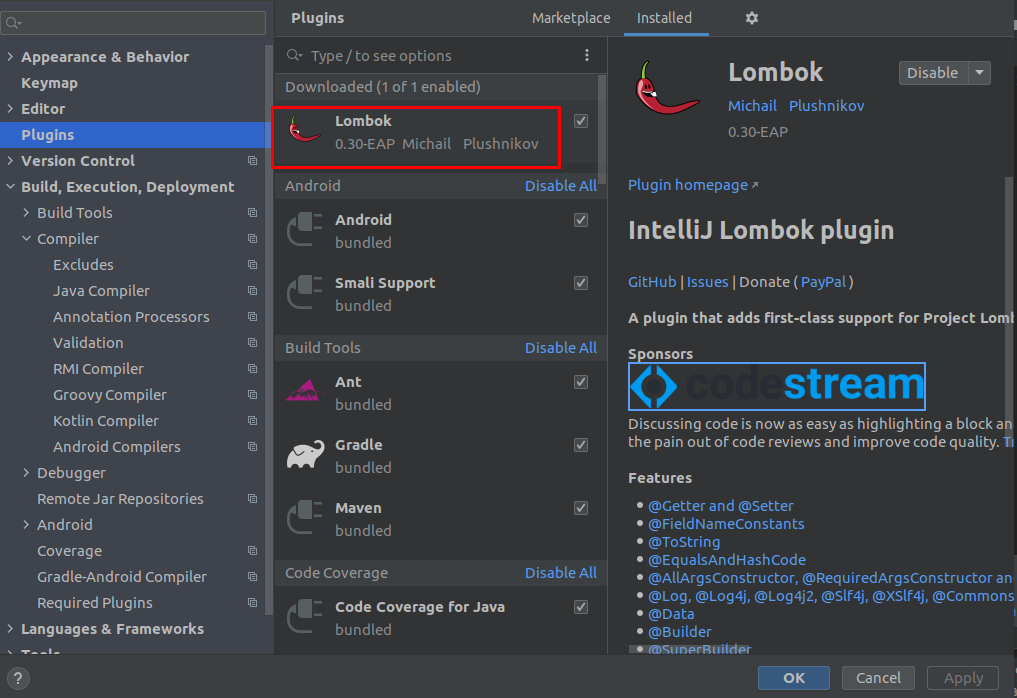Click the CodeStream sponsor banner
Screen dimensions: 1017x698
(x=776, y=387)
